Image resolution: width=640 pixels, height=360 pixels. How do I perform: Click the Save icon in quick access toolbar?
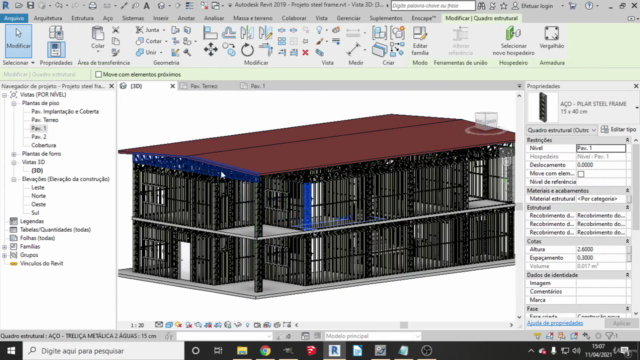31,5
